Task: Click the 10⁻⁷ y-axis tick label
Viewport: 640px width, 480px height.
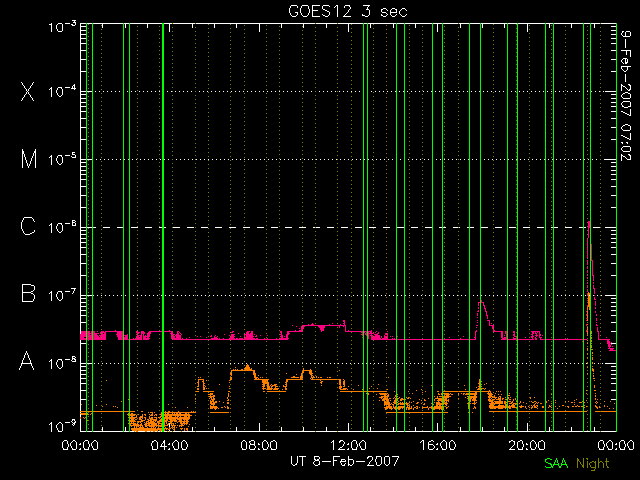Action: pos(62,295)
